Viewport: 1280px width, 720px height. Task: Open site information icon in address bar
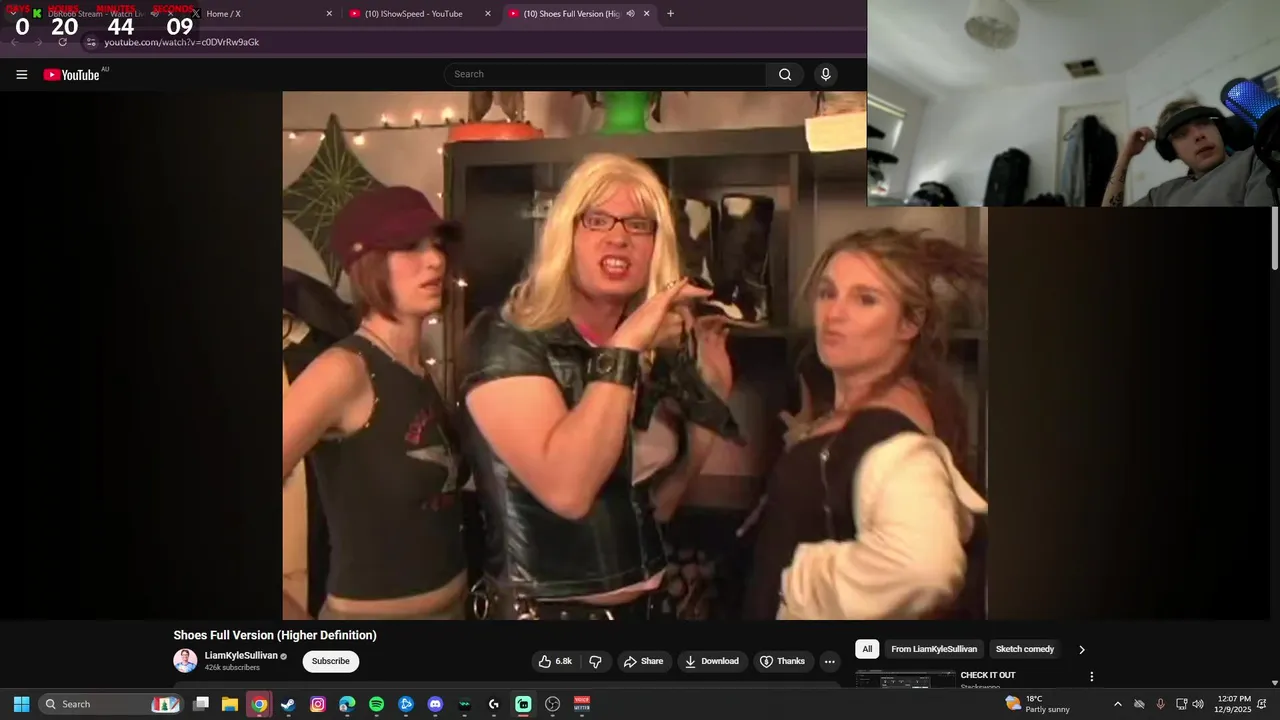(91, 42)
